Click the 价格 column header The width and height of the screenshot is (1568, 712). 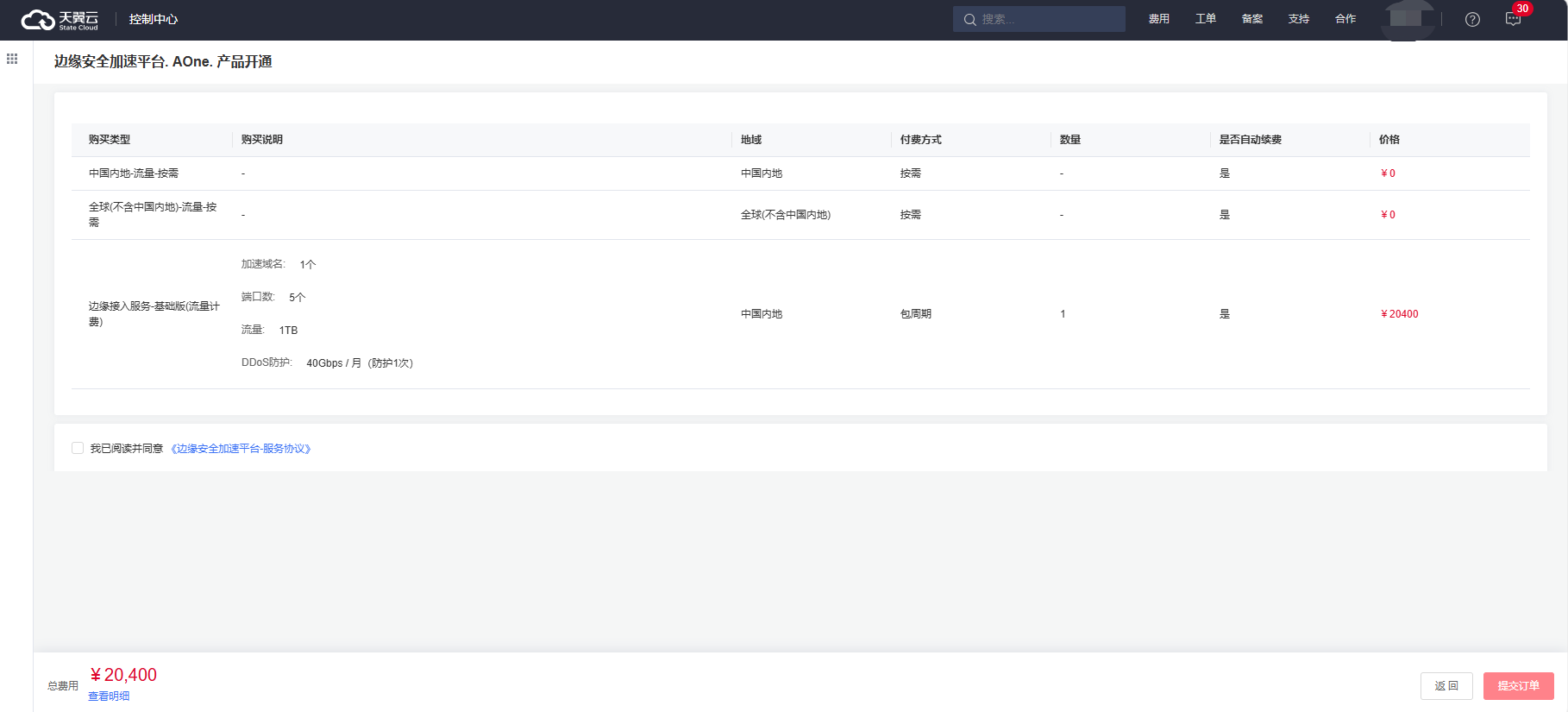click(x=1389, y=140)
